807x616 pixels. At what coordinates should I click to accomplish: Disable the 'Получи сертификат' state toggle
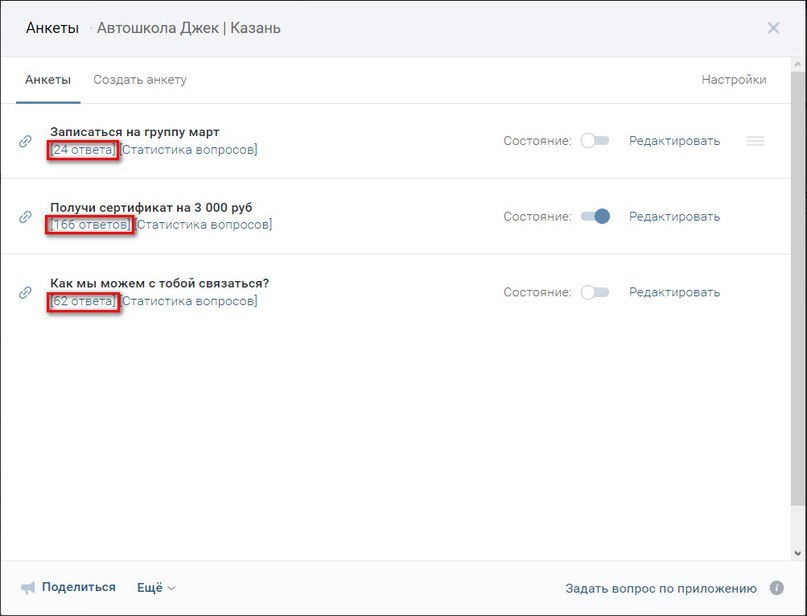(595, 216)
